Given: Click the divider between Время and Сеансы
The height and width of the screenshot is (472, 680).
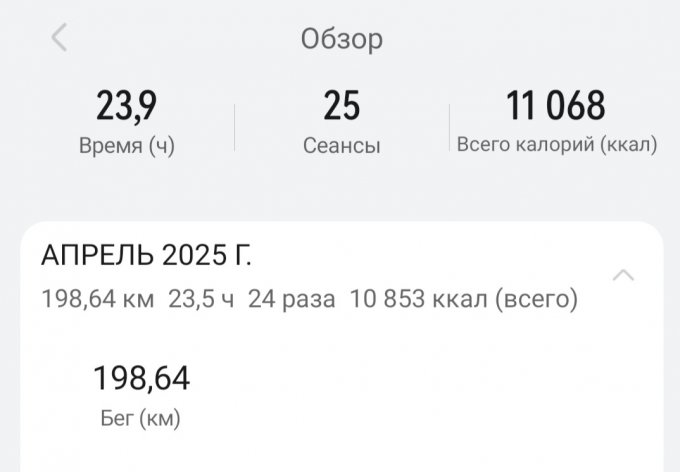Looking at the screenshot, I should 234,128.
